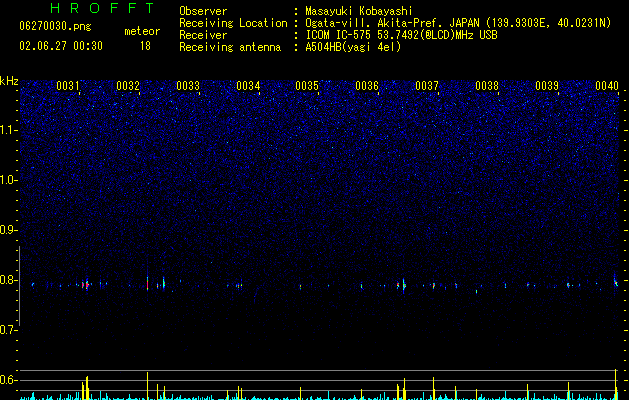Click the Receiver label

click(x=203, y=35)
